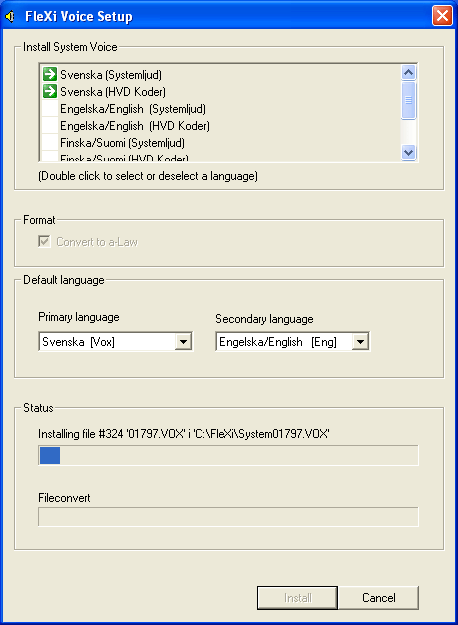Click the green arrow beside Svenska (Systemljud)

pos(50,74)
